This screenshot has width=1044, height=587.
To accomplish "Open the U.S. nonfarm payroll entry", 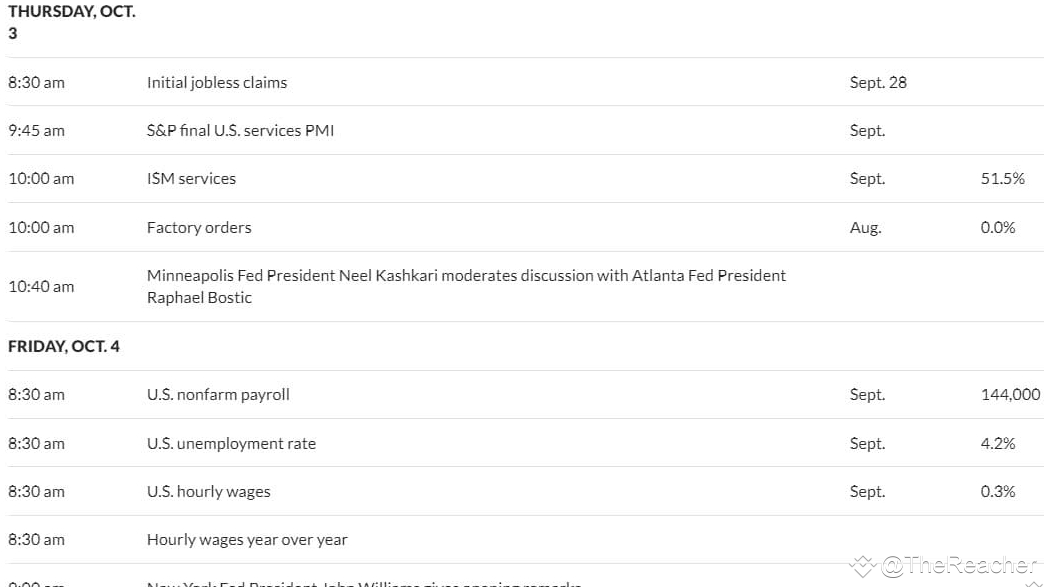I will point(218,394).
